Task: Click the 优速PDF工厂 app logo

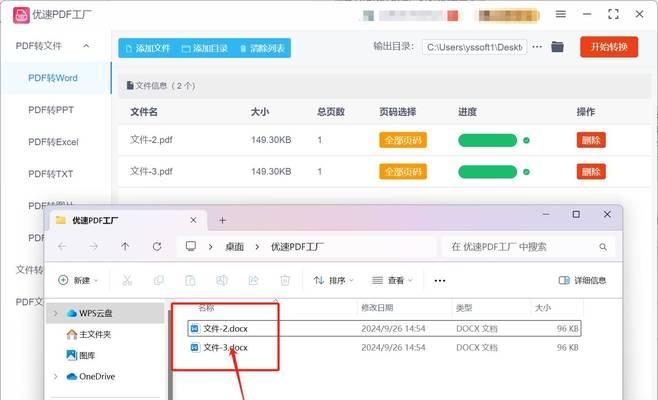Action: coord(21,15)
